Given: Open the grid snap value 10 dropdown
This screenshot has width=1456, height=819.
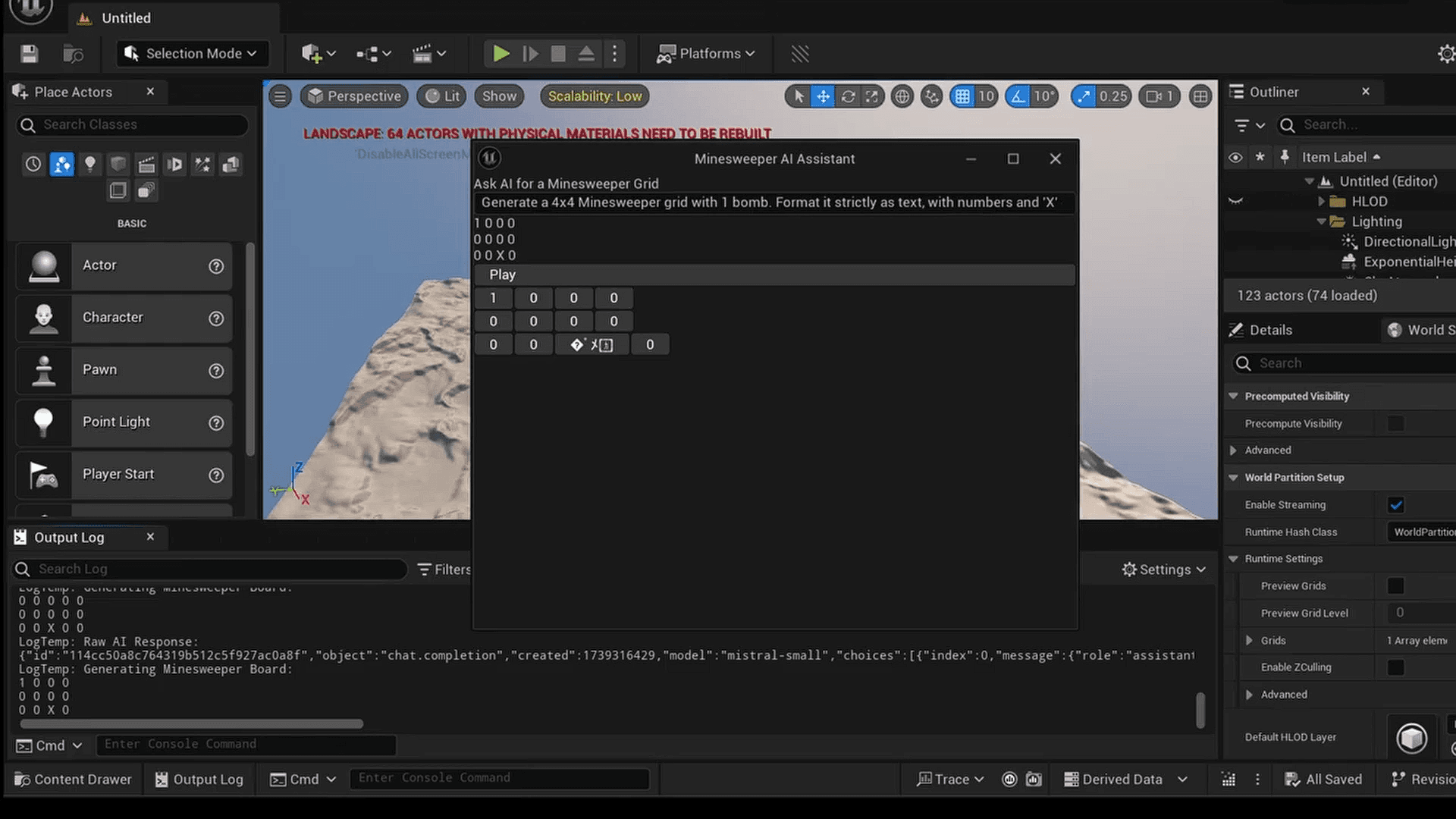Looking at the screenshot, I should click(x=986, y=96).
